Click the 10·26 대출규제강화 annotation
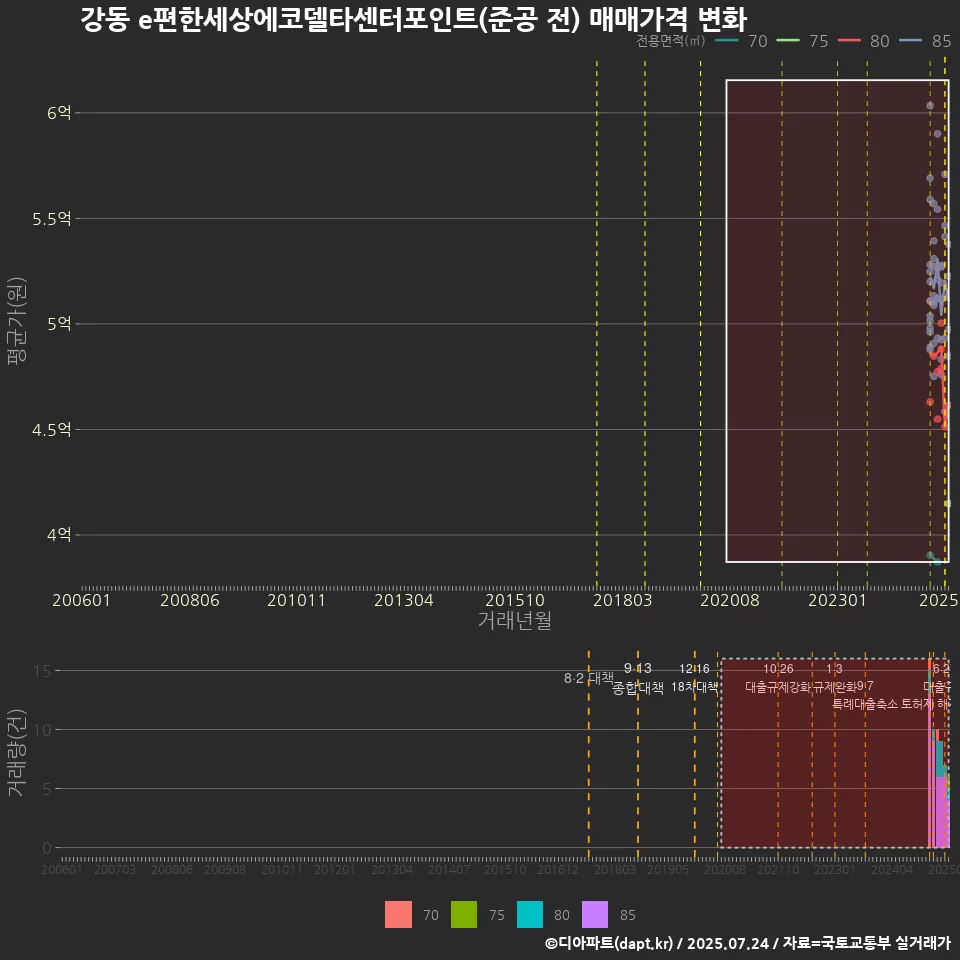Image resolution: width=960 pixels, height=960 pixels. pyautogui.click(x=778, y=678)
